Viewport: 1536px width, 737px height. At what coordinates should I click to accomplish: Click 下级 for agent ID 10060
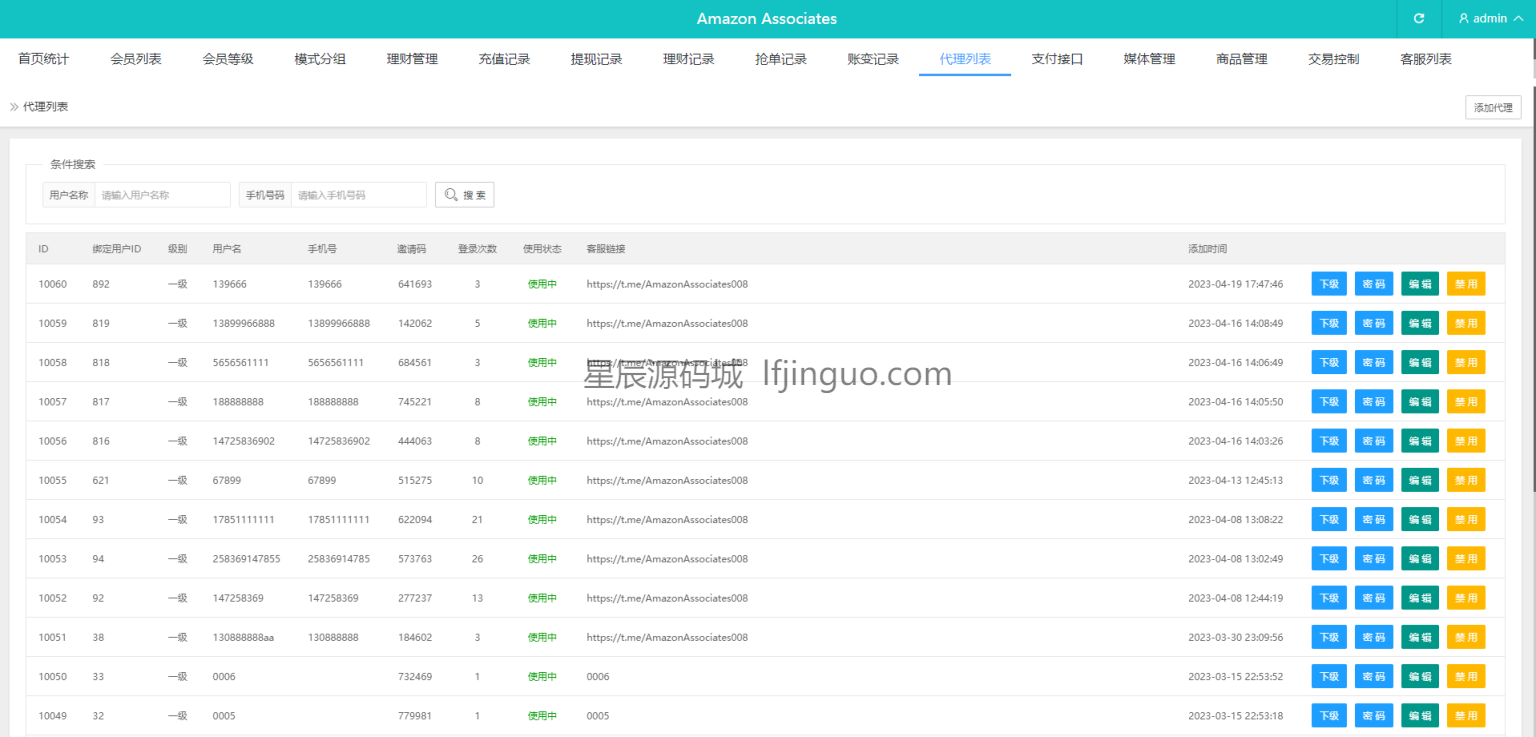click(x=1329, y=284)
